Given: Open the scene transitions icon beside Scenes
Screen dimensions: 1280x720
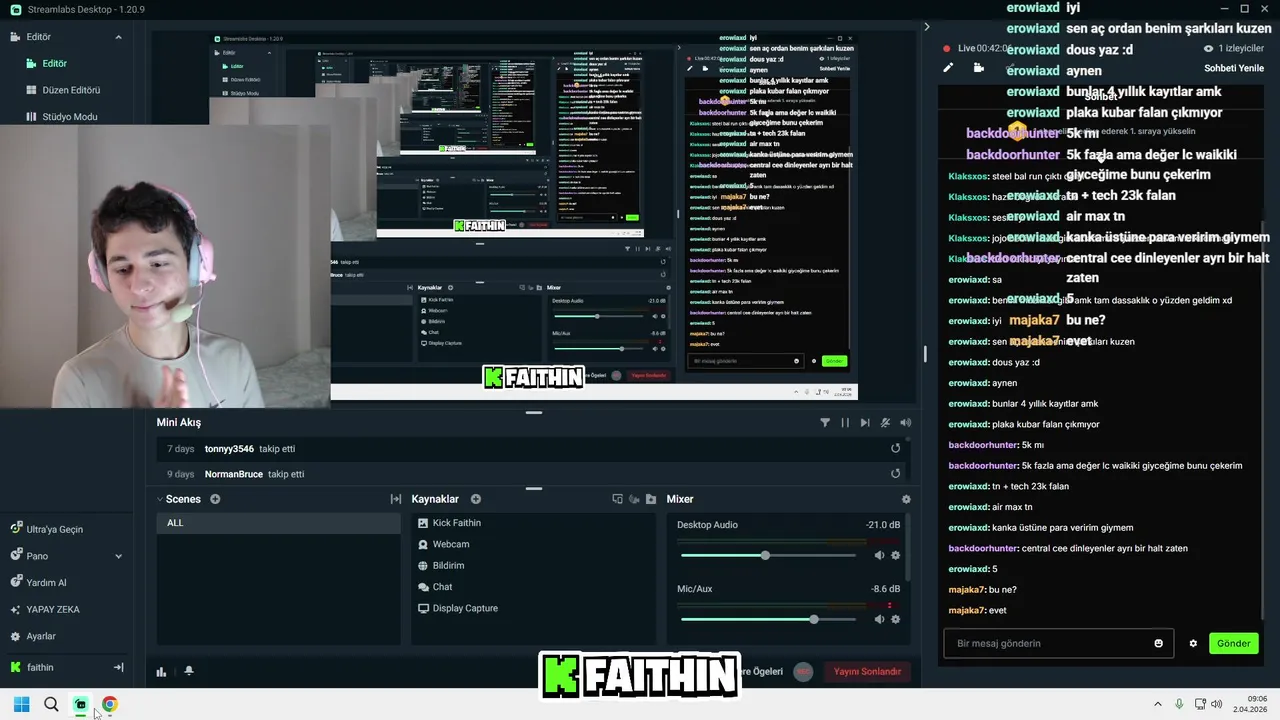Looking at the screenshot, I should coord(396,499).
